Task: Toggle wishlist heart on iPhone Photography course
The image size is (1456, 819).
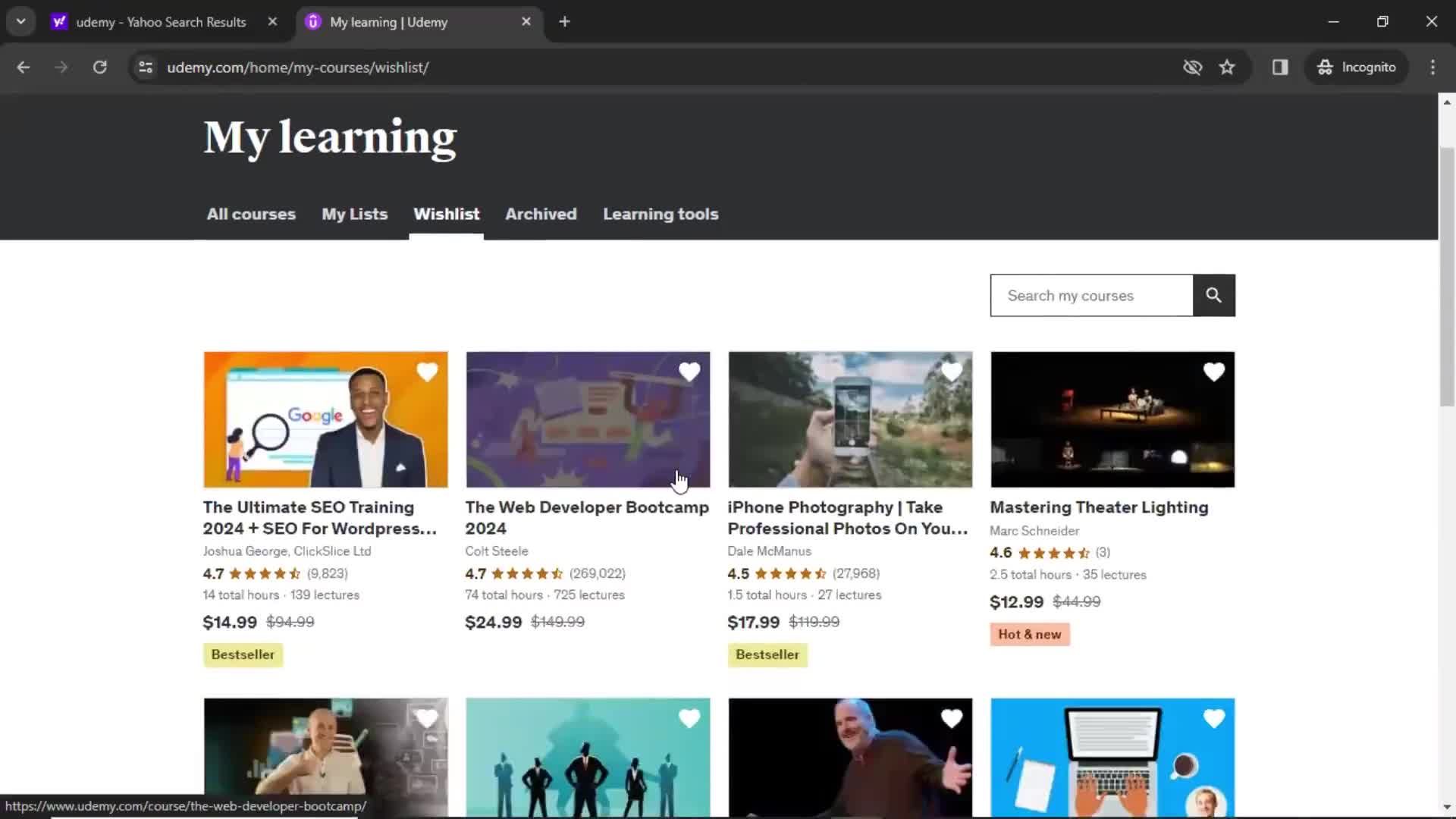Action: (952, 372)
